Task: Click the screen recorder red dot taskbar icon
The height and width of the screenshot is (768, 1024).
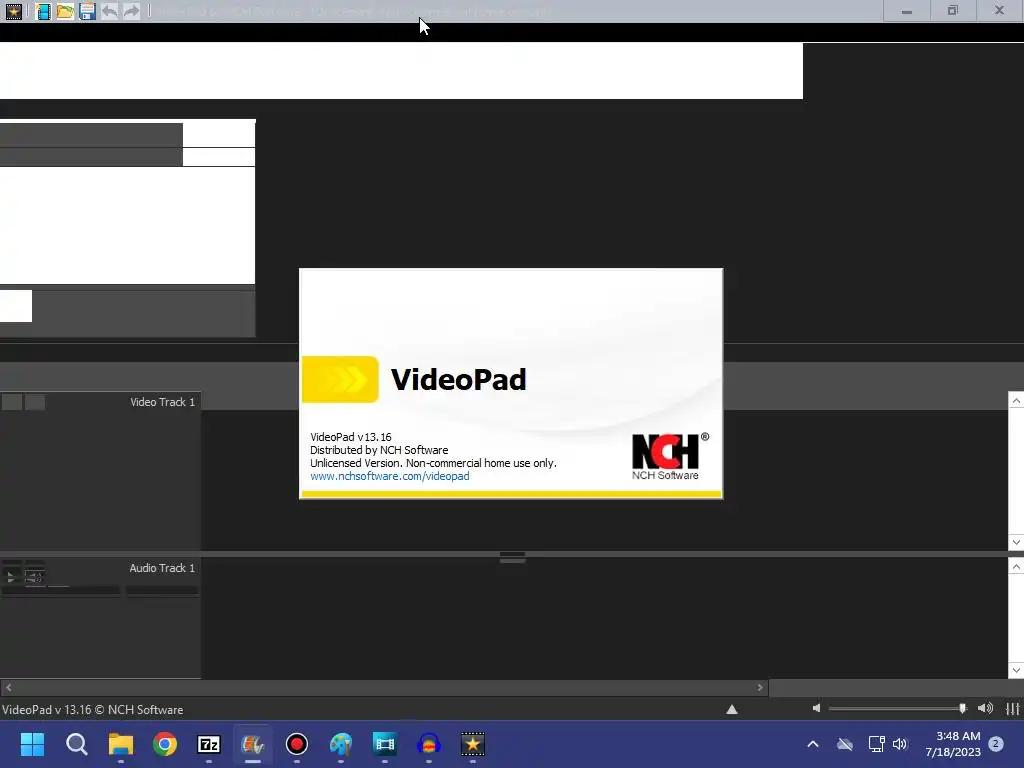Action: tap(296, 744)
